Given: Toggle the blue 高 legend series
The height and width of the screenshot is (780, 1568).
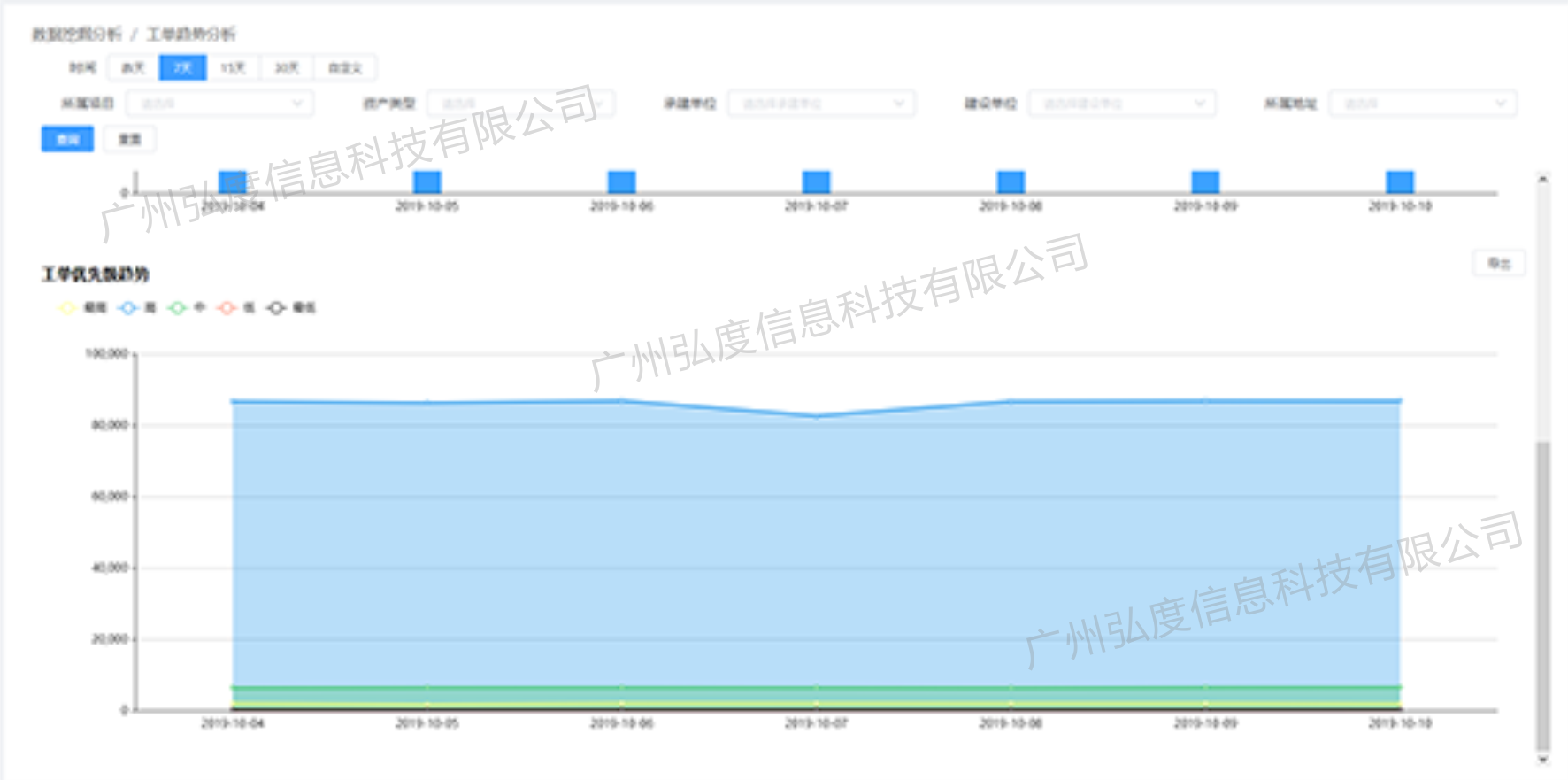Looking at the screenshot, I should (x=137, y=308).
